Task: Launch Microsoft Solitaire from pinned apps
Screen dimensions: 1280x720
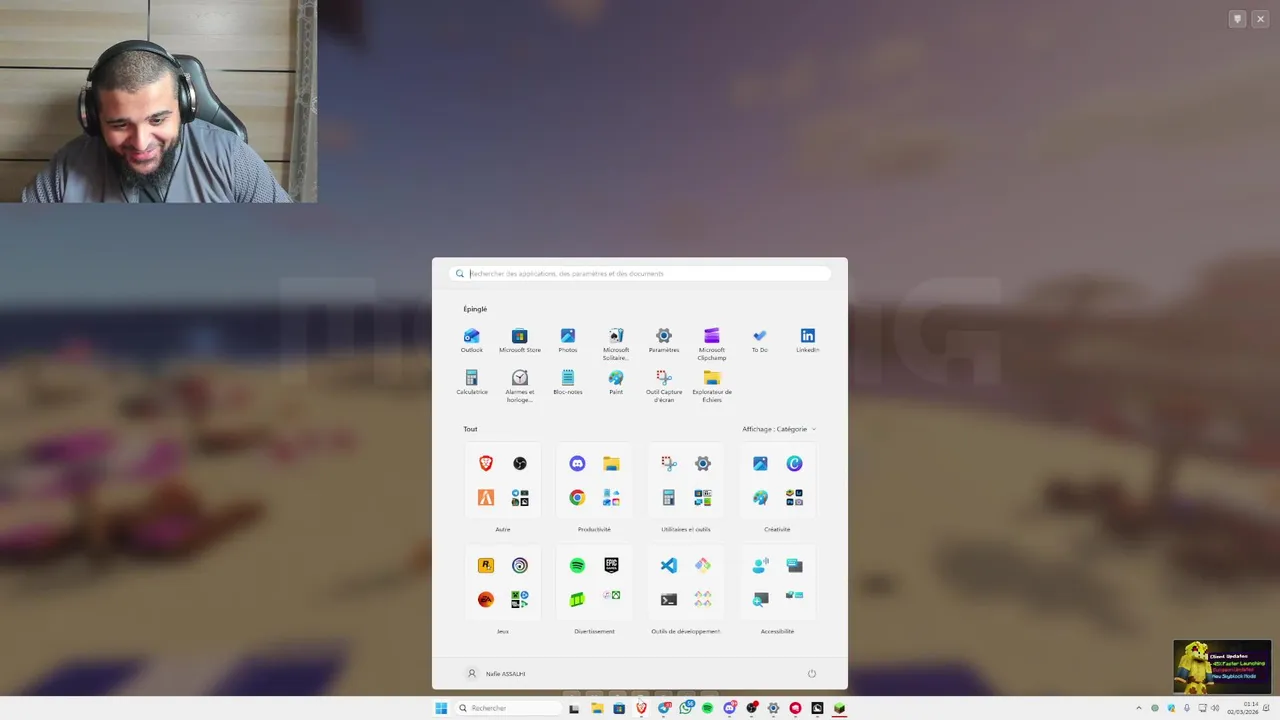Action: (616, 343)
